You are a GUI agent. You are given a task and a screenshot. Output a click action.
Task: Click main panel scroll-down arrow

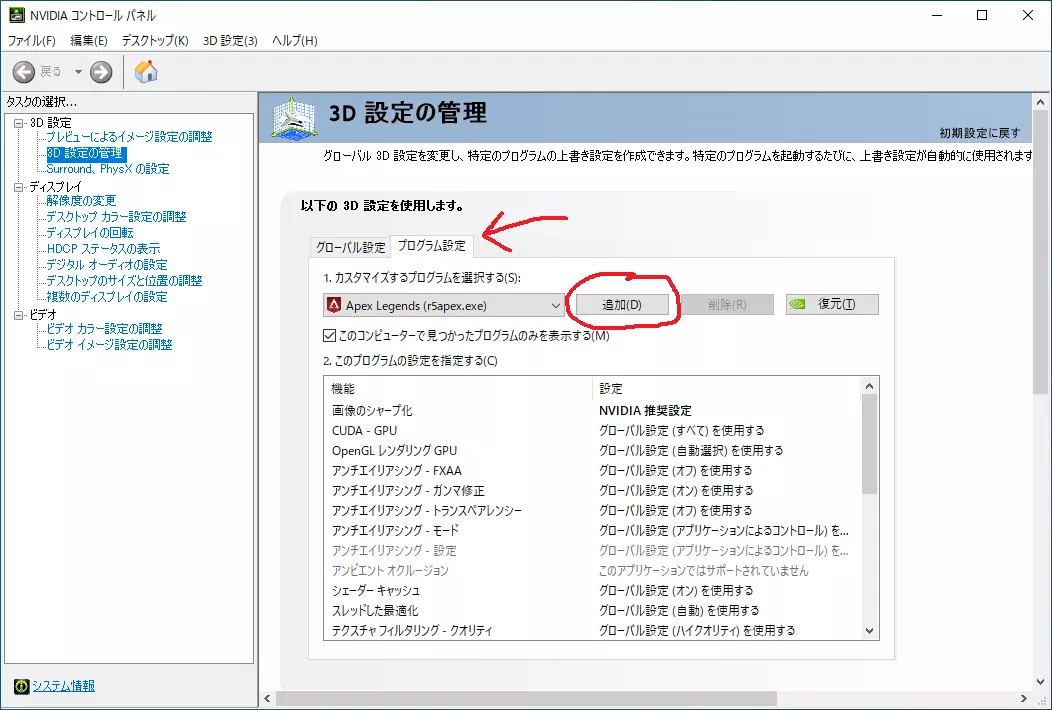coord(1041,682)
